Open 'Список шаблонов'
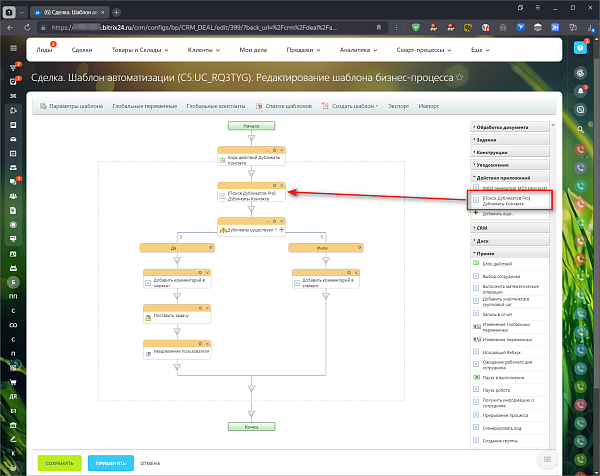 pyautogui.click(x=284, y=106)
